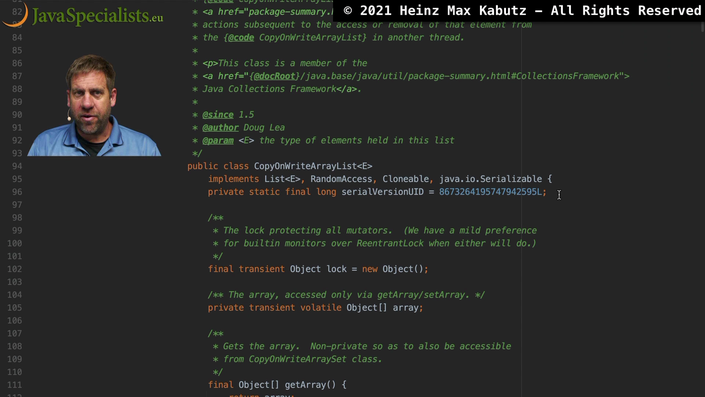Click gutter line number 94
The image size is (705, 397).
[x=17, y=166]
